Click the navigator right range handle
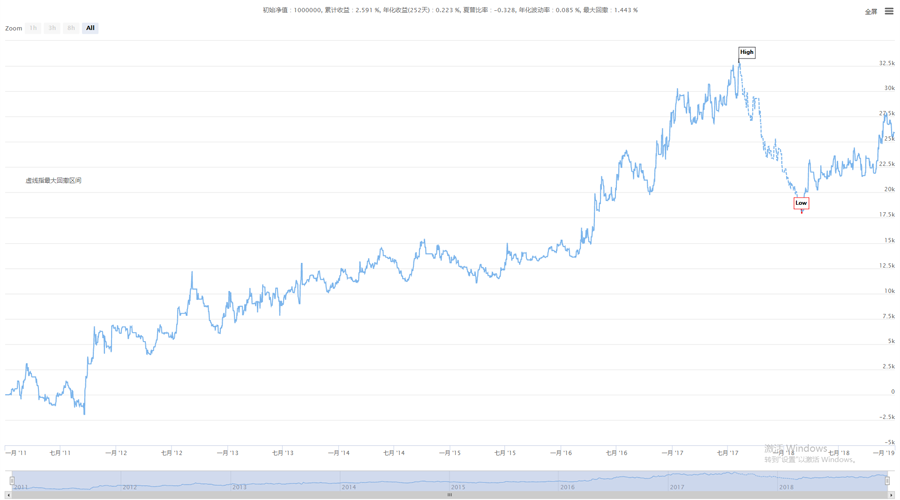This screenshot has height=500, width=900. point(887,481)
